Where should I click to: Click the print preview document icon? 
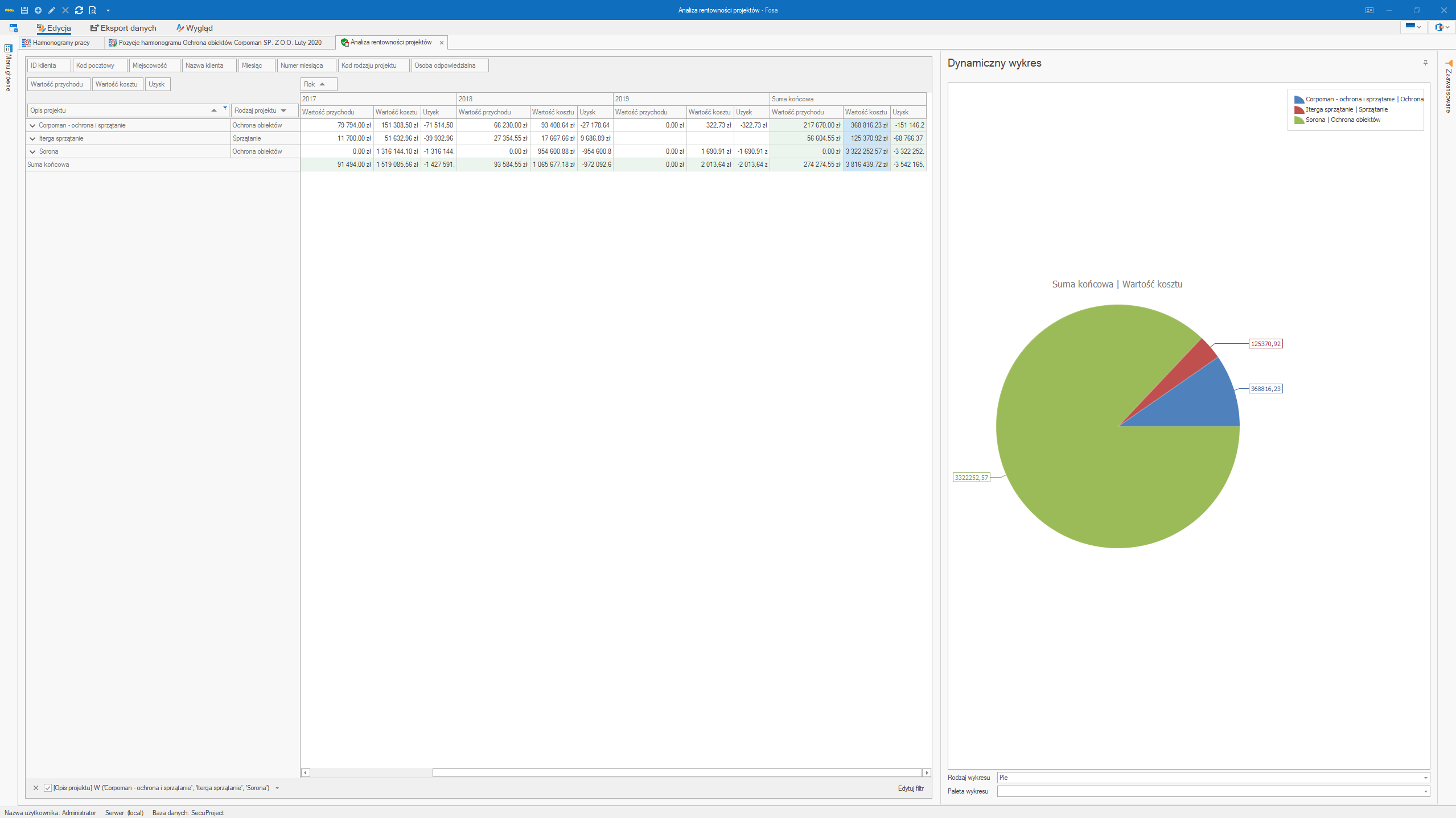pyautogui.click(x=93, y=10)
